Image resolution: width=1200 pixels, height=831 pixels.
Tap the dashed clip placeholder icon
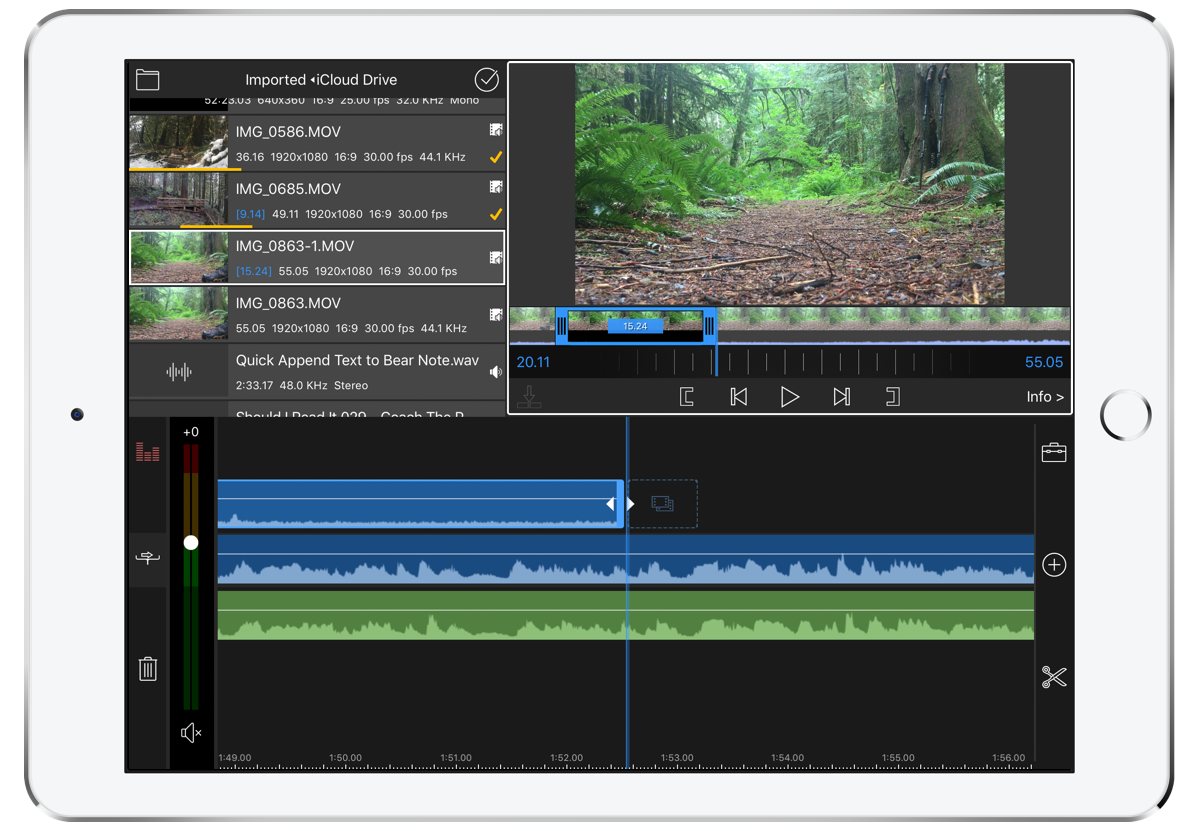(x=662, y=504)
